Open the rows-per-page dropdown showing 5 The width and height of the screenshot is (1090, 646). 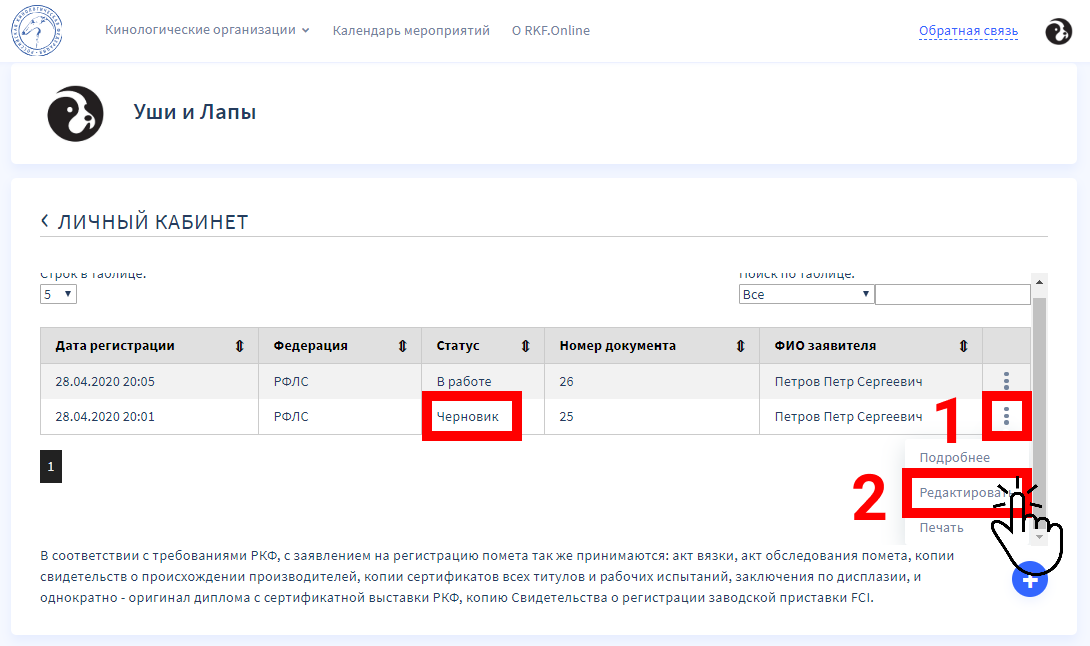[58, 294]
